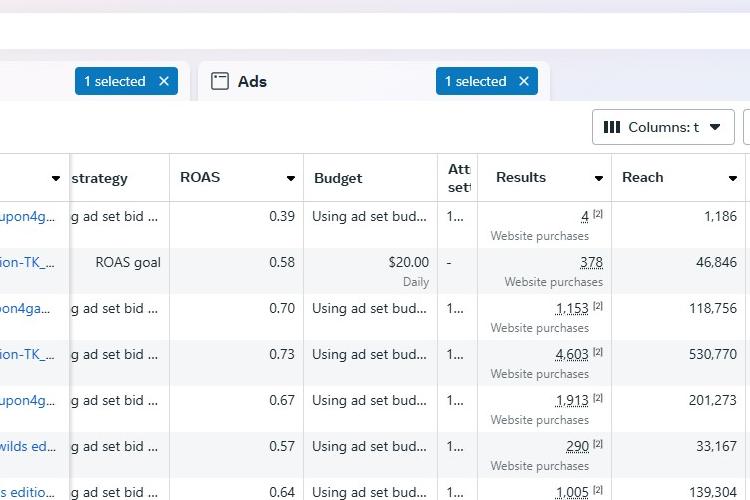
Task: Switch to the Ads tab
Action: tap(252, 82)
